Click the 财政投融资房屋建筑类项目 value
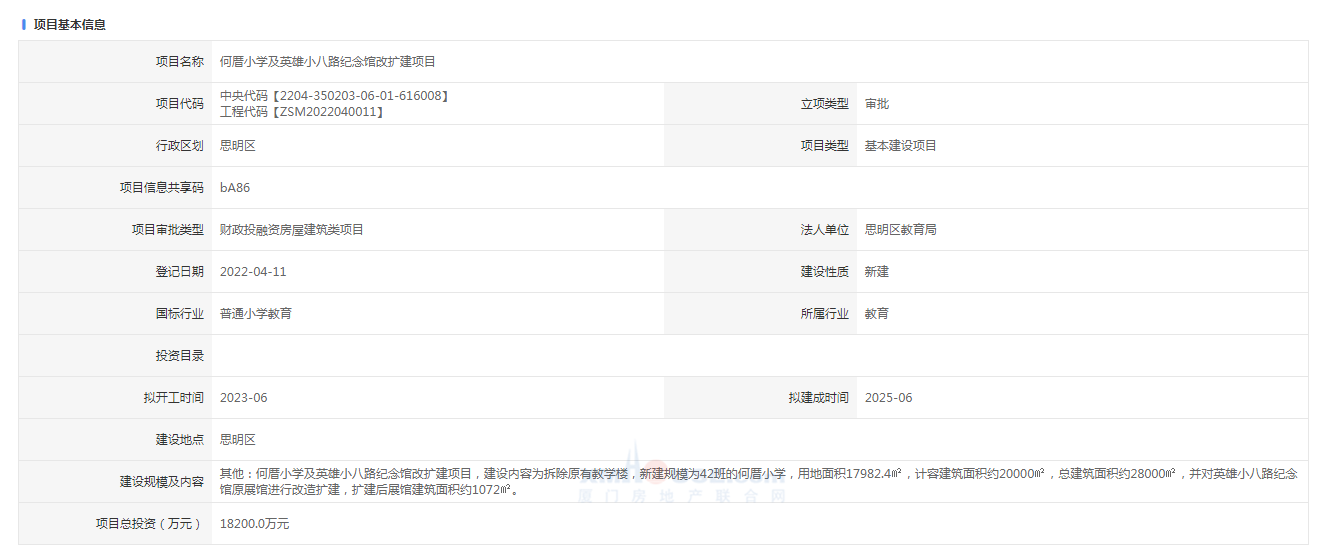 pos(291,230)
